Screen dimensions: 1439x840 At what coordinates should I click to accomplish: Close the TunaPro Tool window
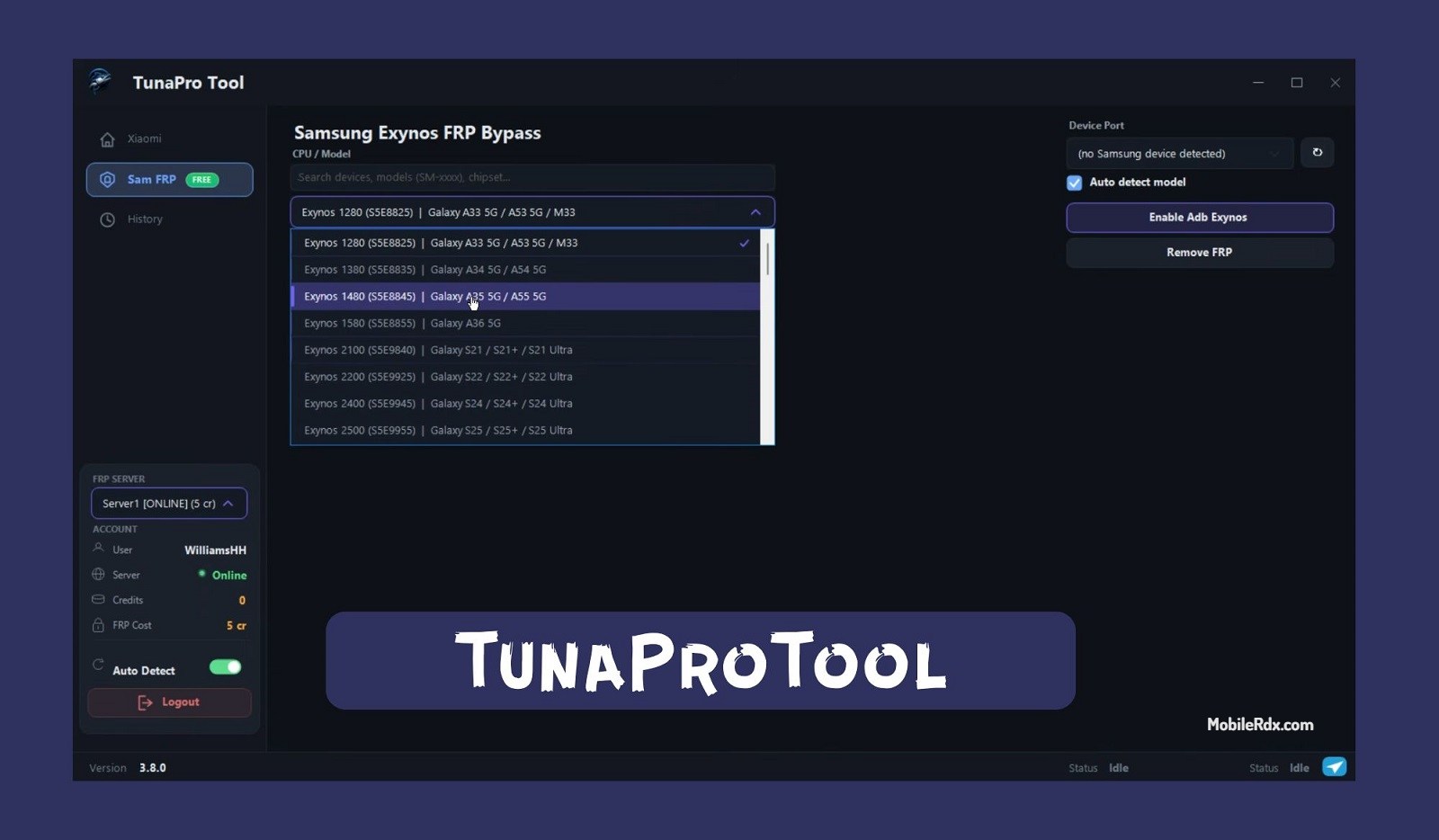[x=1336, y=83]
